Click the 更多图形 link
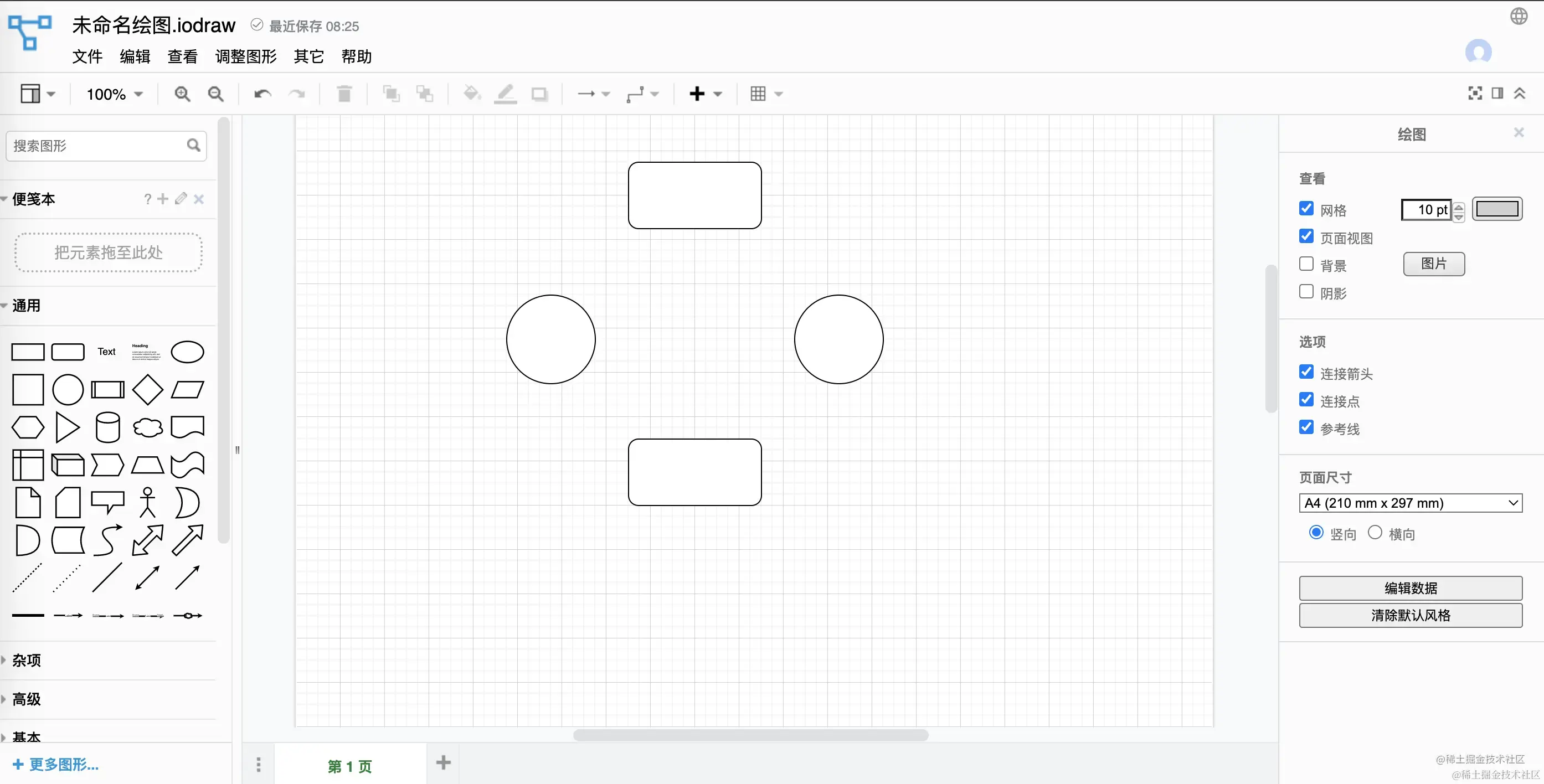 56,764
